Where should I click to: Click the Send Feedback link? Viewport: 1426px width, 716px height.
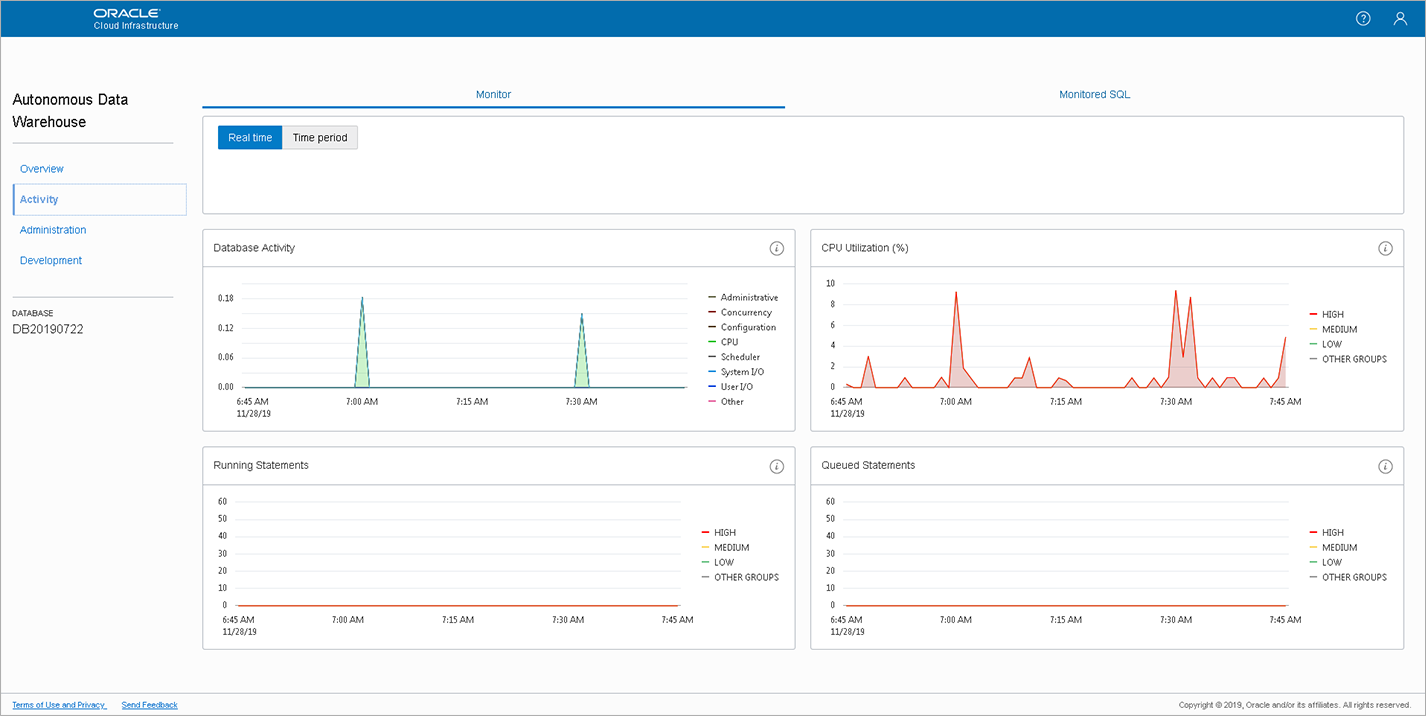pyautogui.click(x=150, y=705)
